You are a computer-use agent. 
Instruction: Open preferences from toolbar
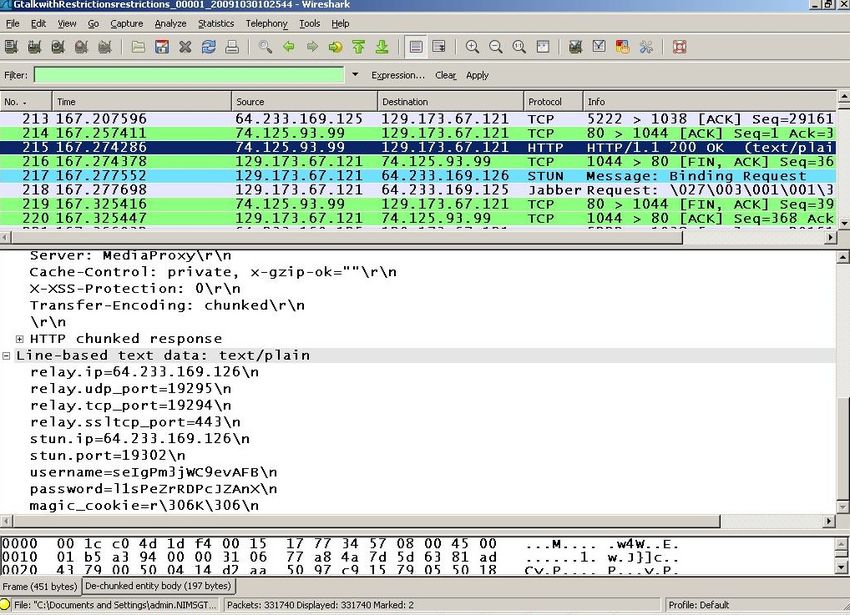coord(646,47)
